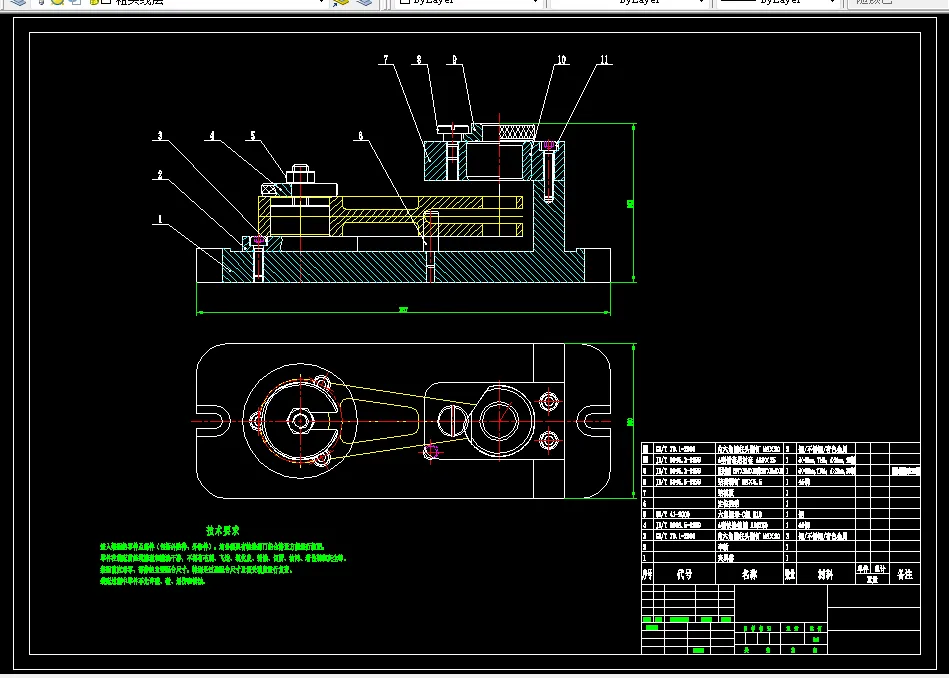Select the hex nut in the plan view

point(299,420)
